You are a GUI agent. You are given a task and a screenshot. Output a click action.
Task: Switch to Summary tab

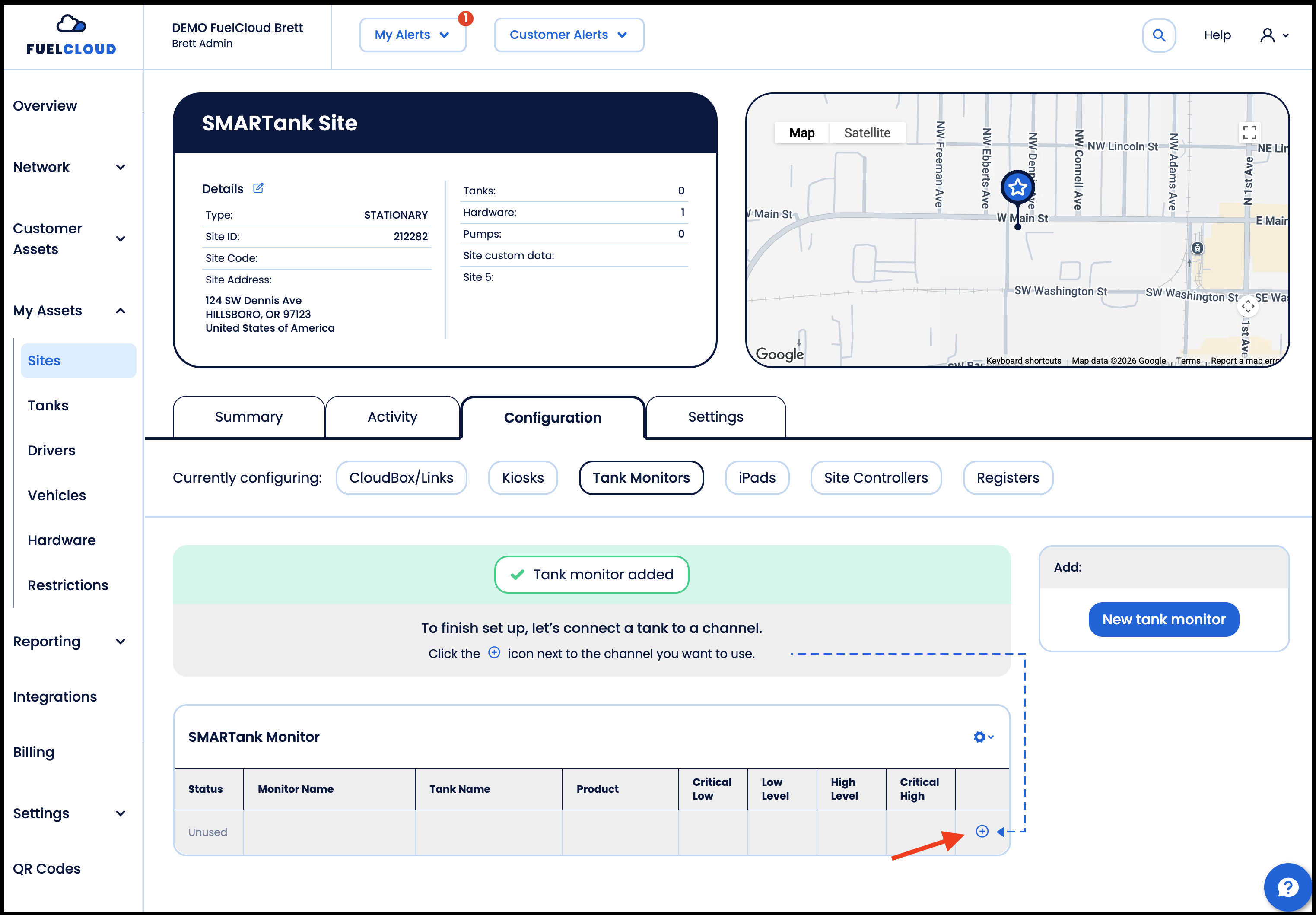(249, 417)
